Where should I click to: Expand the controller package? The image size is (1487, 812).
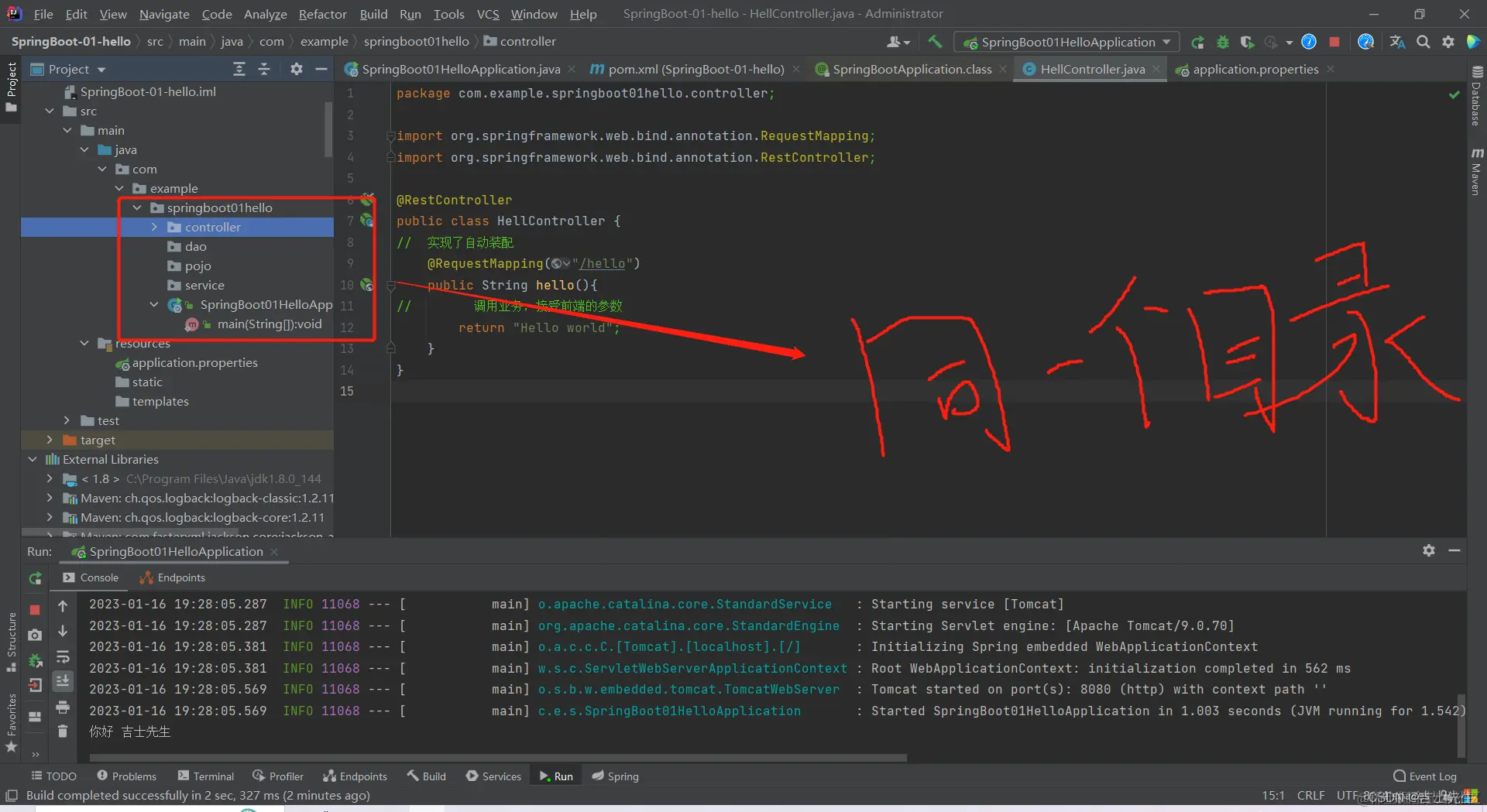click(154, 228)
